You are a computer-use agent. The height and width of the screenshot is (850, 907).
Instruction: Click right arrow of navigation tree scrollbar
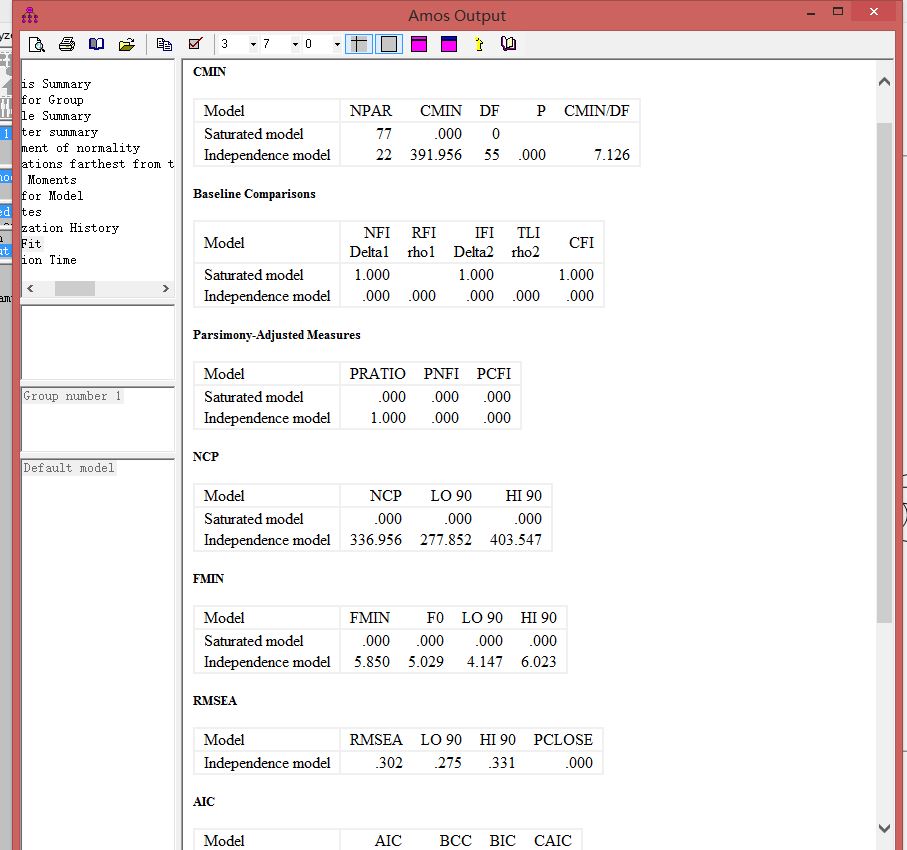pyautogui.click(x=165, y=288)
